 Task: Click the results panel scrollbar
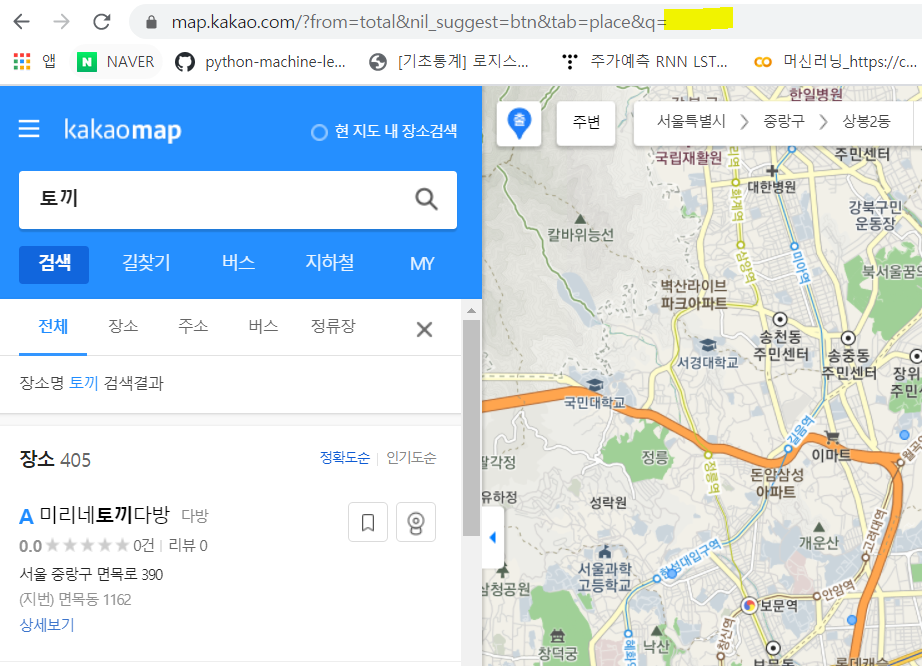pos(471,428)
